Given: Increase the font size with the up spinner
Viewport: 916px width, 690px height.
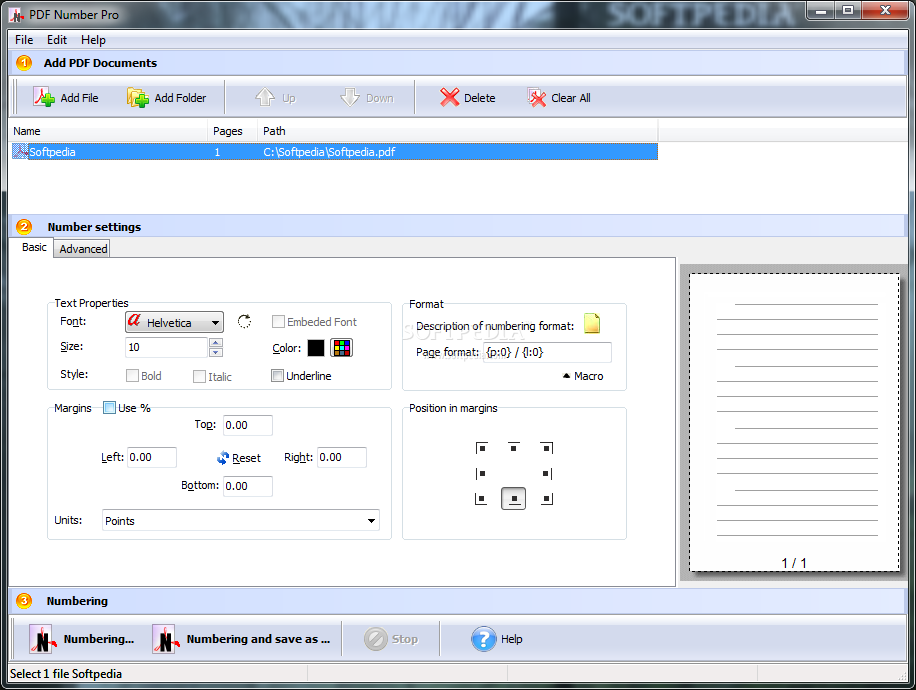Looking at the screenshot, I should pyautogui.click(x=216, y=342).
